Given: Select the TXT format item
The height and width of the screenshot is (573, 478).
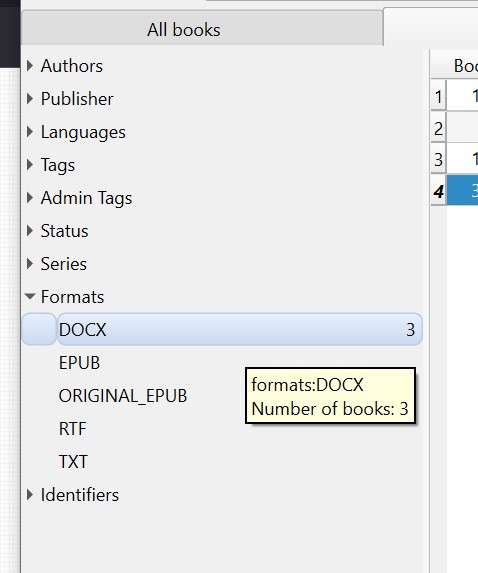Looking at the screenshot, I should (73, 462).
